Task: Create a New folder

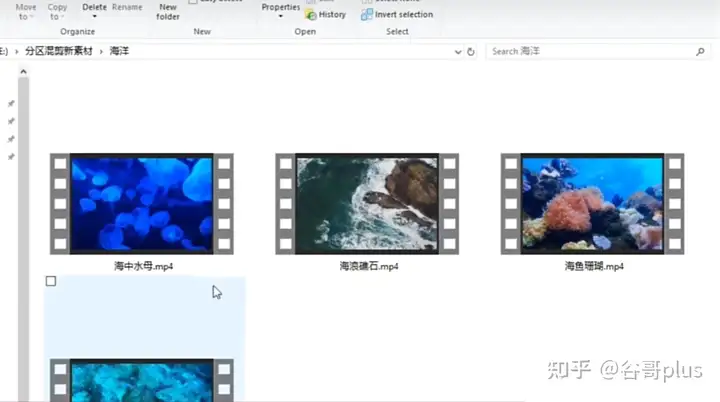Action: click(x=168, y=12)
